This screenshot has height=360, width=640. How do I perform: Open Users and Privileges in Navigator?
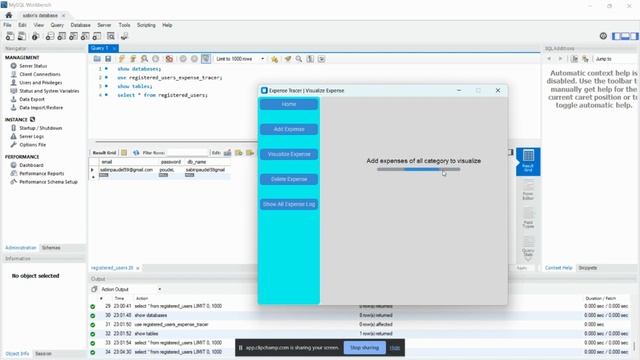(41, 82)
